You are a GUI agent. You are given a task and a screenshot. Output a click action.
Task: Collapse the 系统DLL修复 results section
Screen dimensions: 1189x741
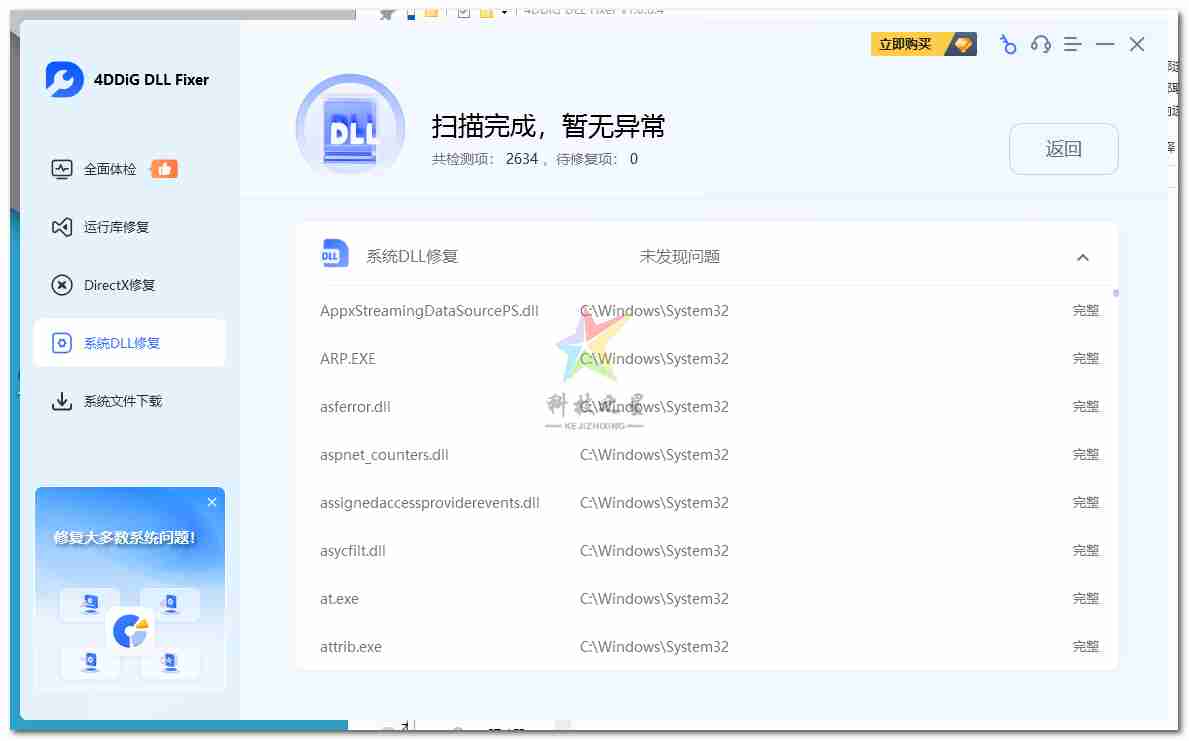(x=1082, y=257)
